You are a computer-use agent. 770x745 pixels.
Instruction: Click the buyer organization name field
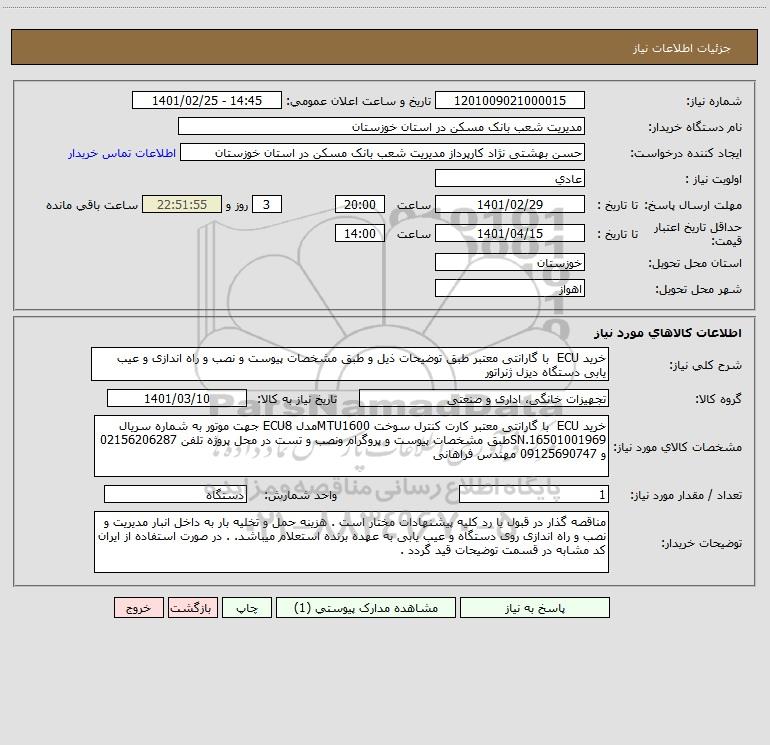click(x=381, y=126)
